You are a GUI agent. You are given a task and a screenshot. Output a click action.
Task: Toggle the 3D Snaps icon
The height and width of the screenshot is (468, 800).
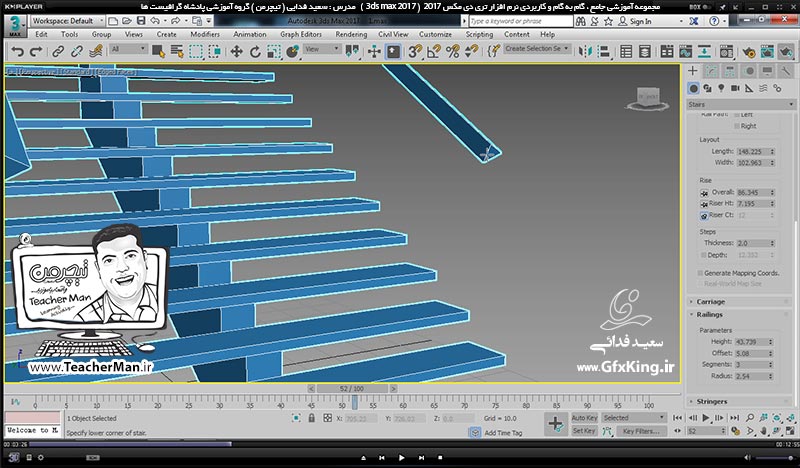tap(415, 52)
